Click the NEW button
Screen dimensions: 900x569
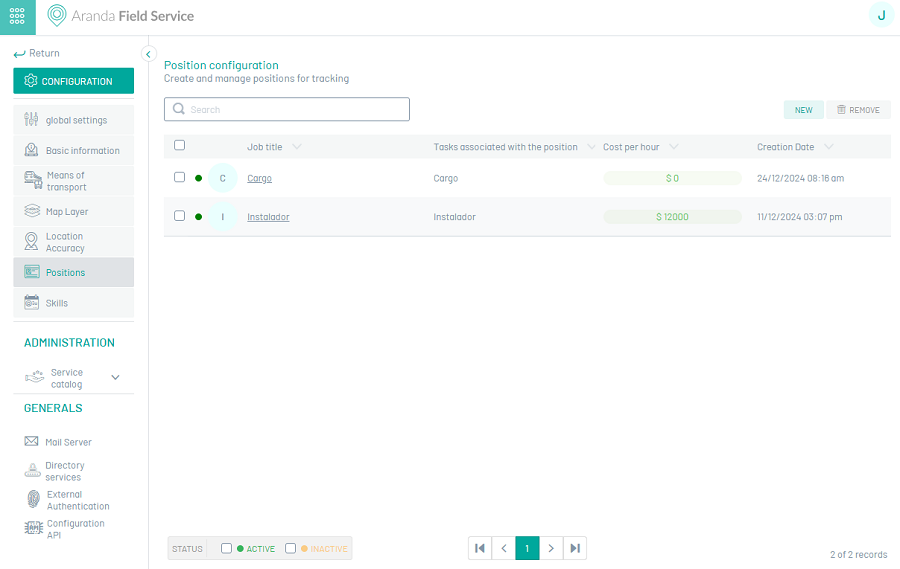click(x=804, y=110)
